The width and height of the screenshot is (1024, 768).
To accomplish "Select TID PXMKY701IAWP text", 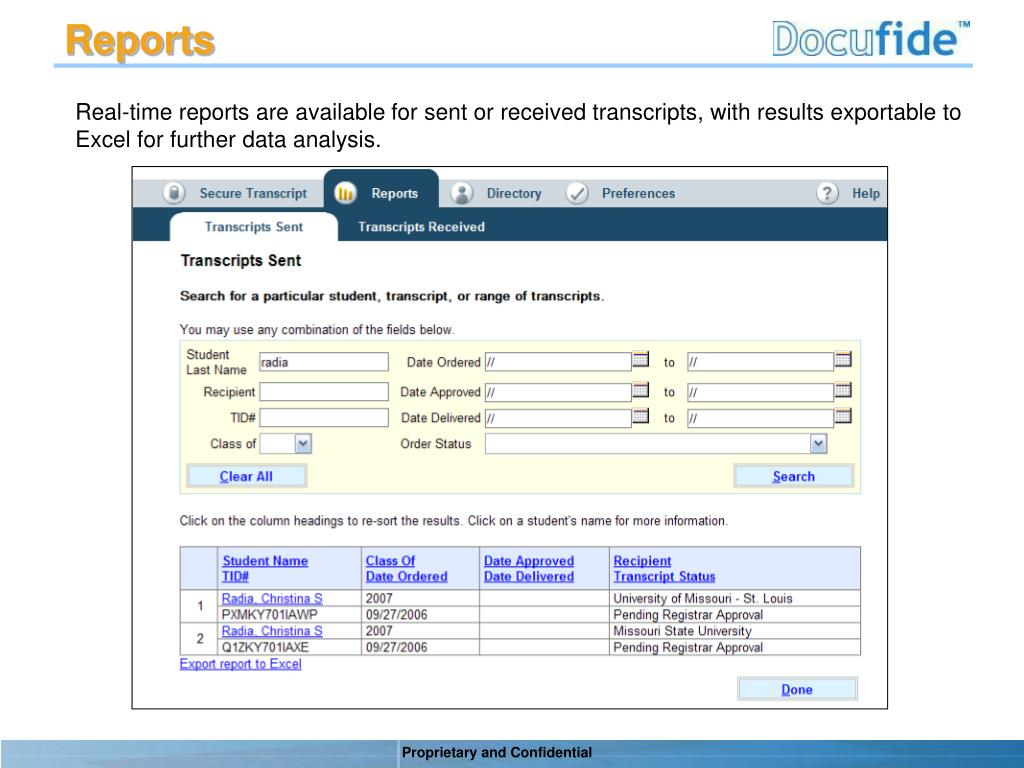I will click(269, 615).
